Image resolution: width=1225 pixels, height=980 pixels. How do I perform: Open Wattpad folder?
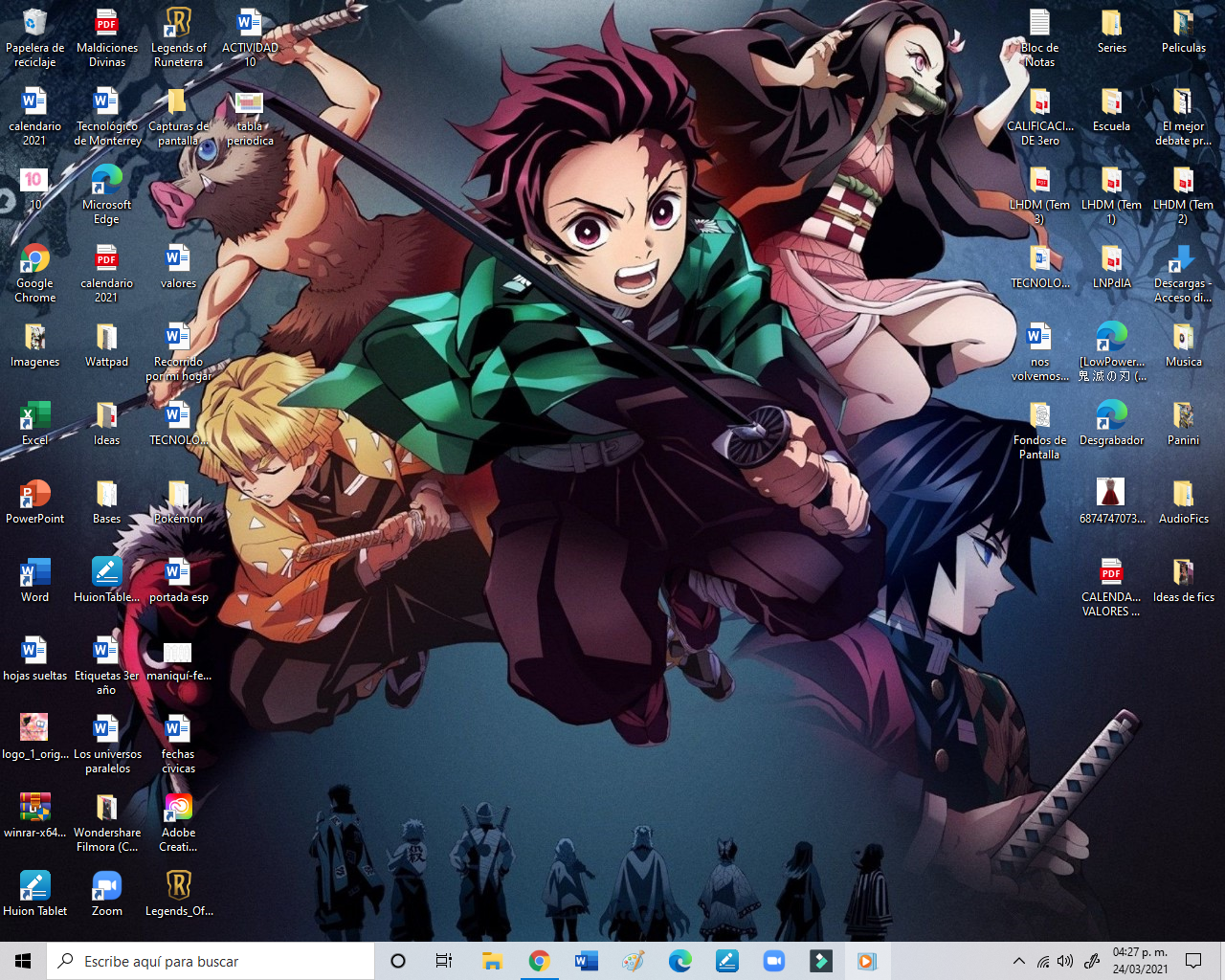[106, 345]
